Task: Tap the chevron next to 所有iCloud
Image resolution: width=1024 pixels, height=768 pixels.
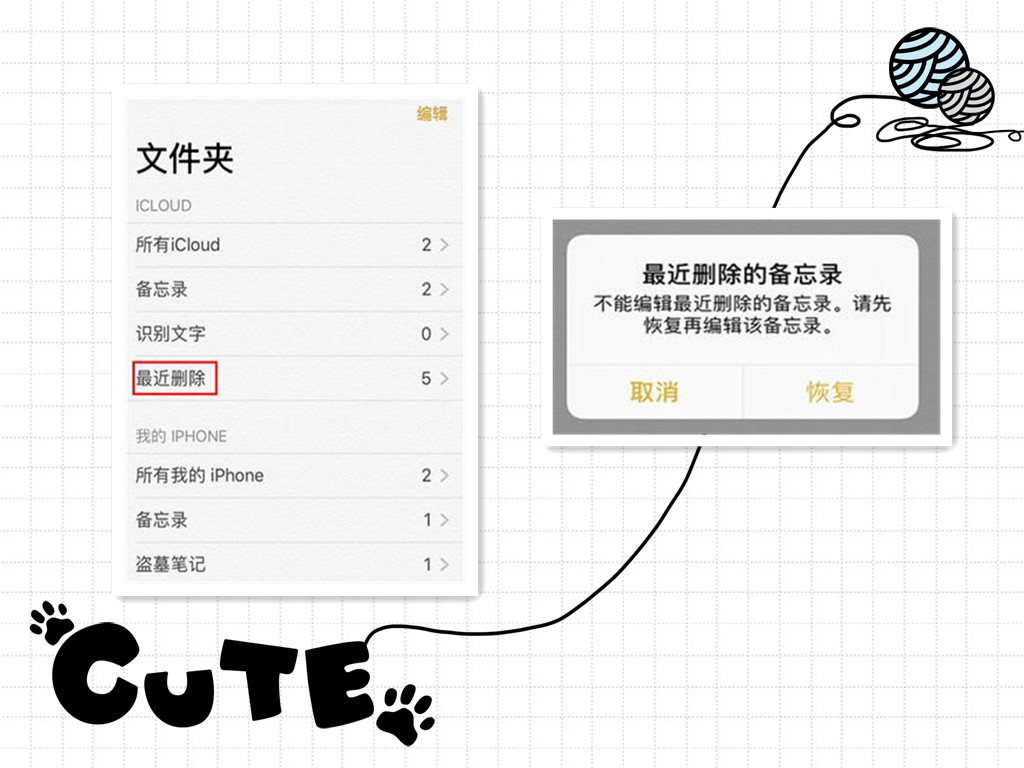Action: 443,244
